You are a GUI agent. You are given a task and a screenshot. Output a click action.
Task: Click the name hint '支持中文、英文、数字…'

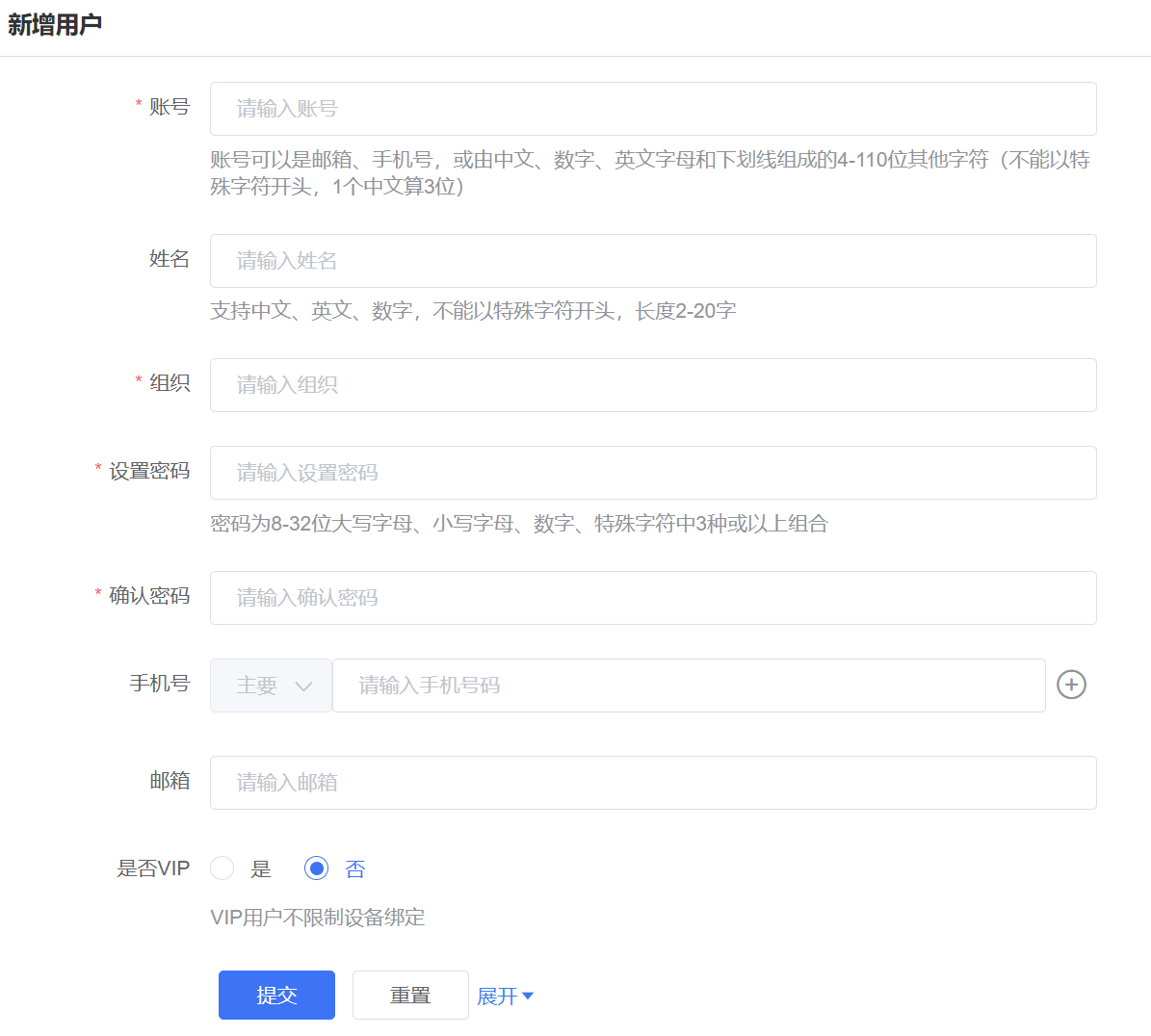(473, 311)
